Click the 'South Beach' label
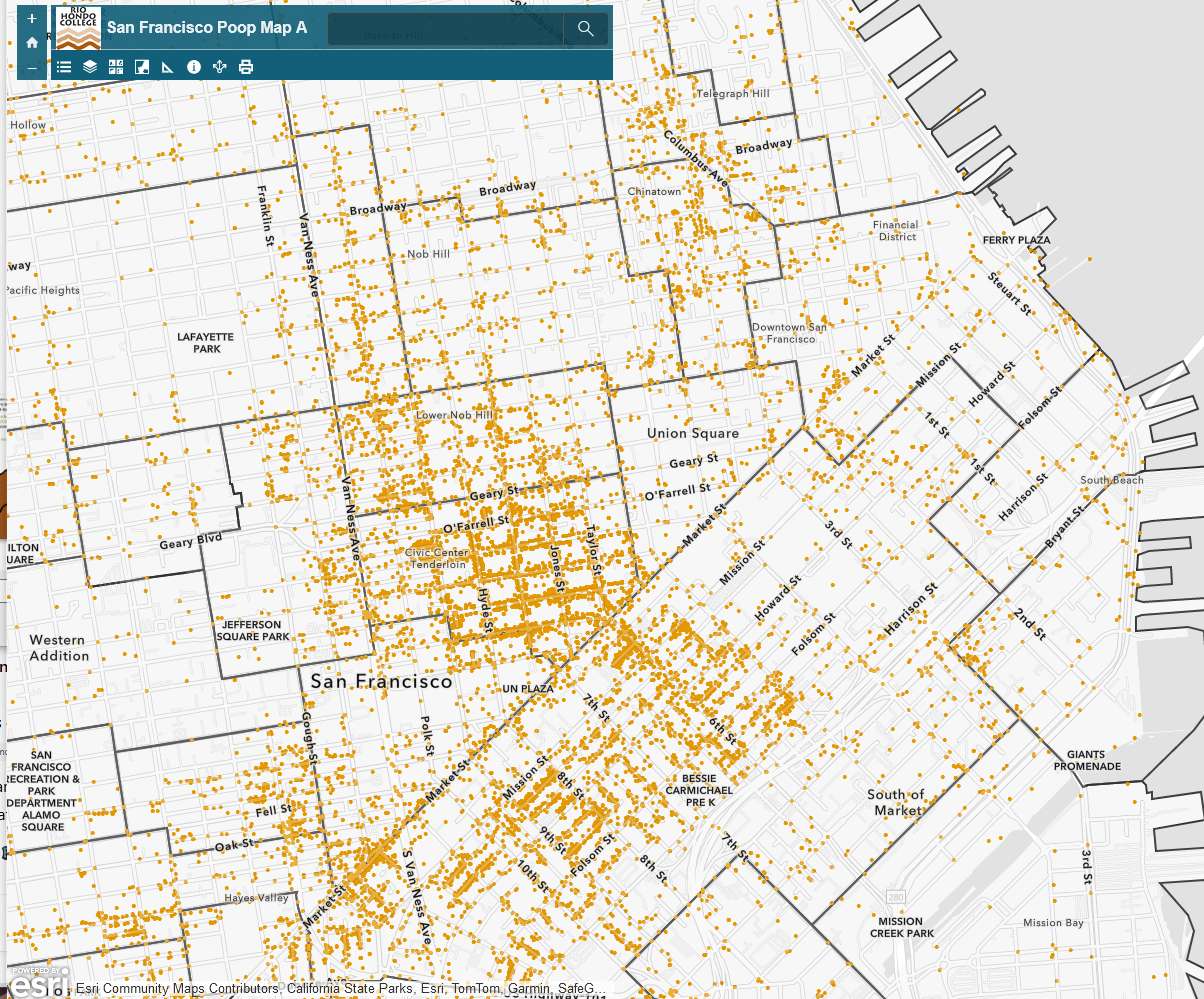This screenshot has width=1204, height=999. [1112, 480]
